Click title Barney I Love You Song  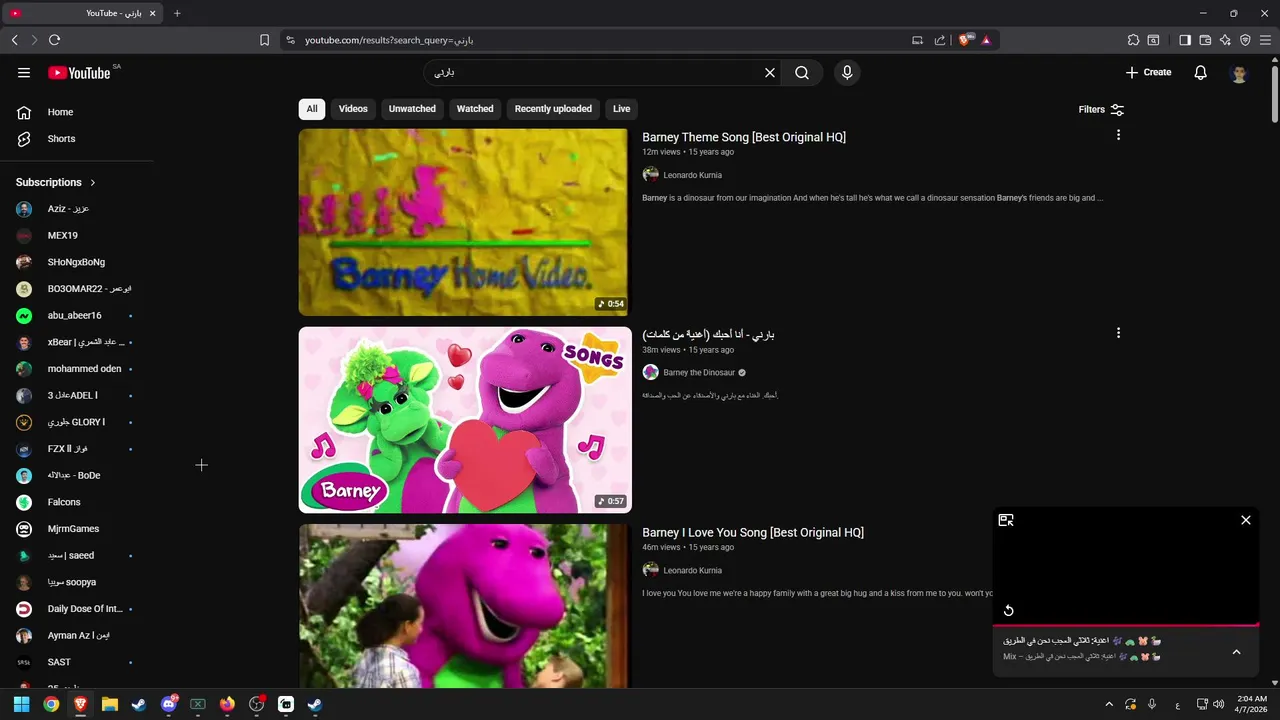tap(753, 533)
